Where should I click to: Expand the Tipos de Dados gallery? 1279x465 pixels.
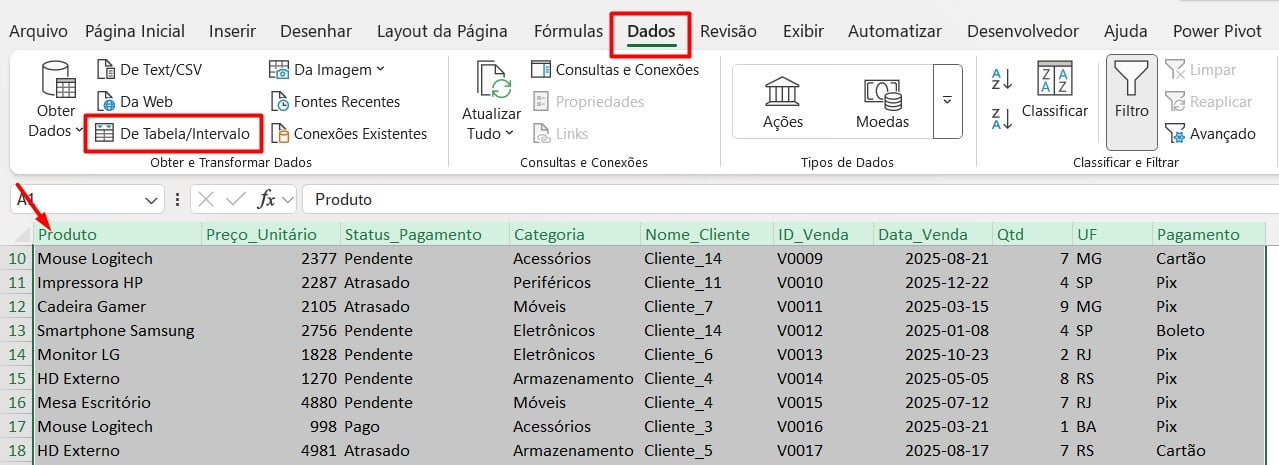coord(946,101)
